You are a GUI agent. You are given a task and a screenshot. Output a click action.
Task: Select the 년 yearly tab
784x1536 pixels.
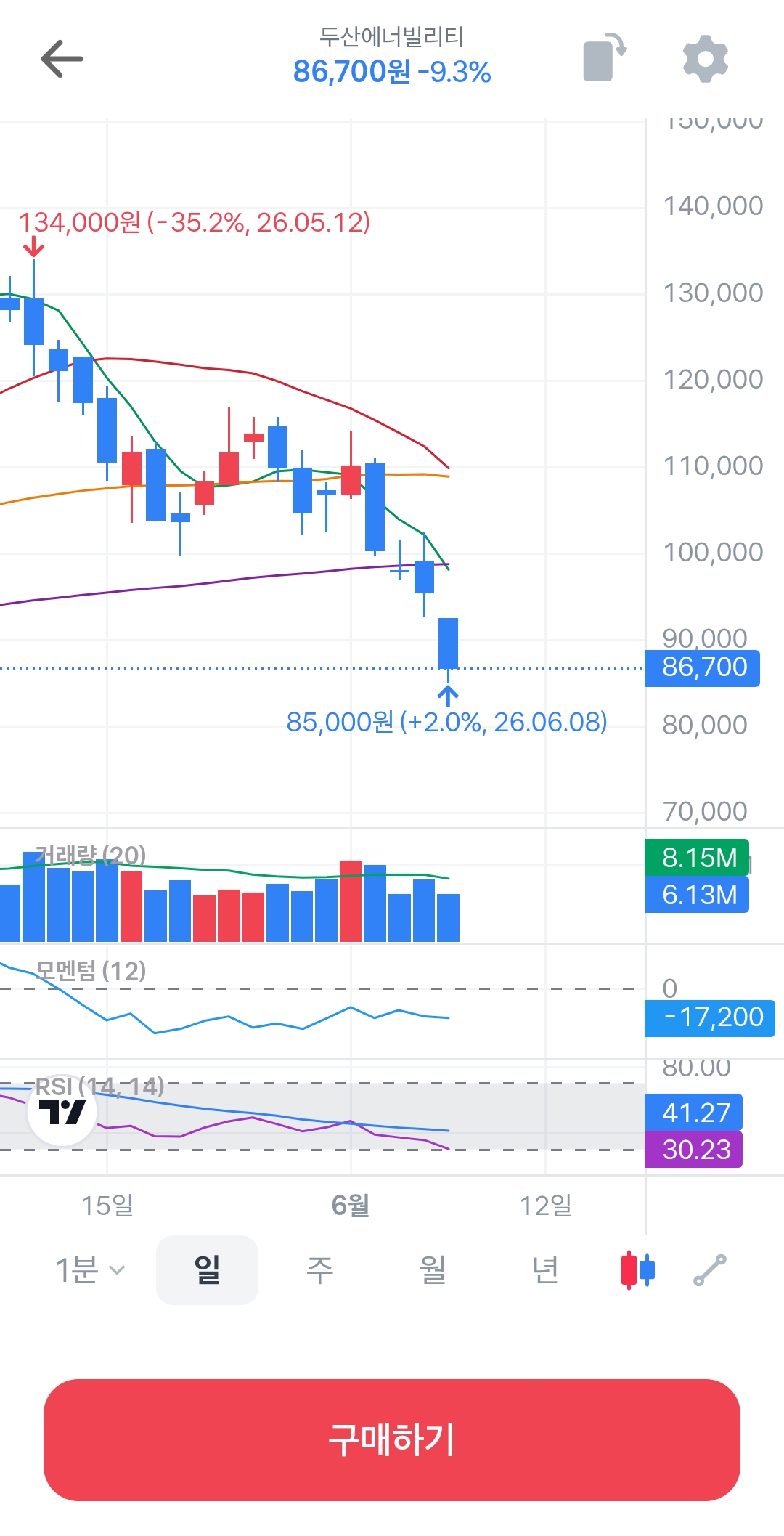click(x=545, y=1270)
